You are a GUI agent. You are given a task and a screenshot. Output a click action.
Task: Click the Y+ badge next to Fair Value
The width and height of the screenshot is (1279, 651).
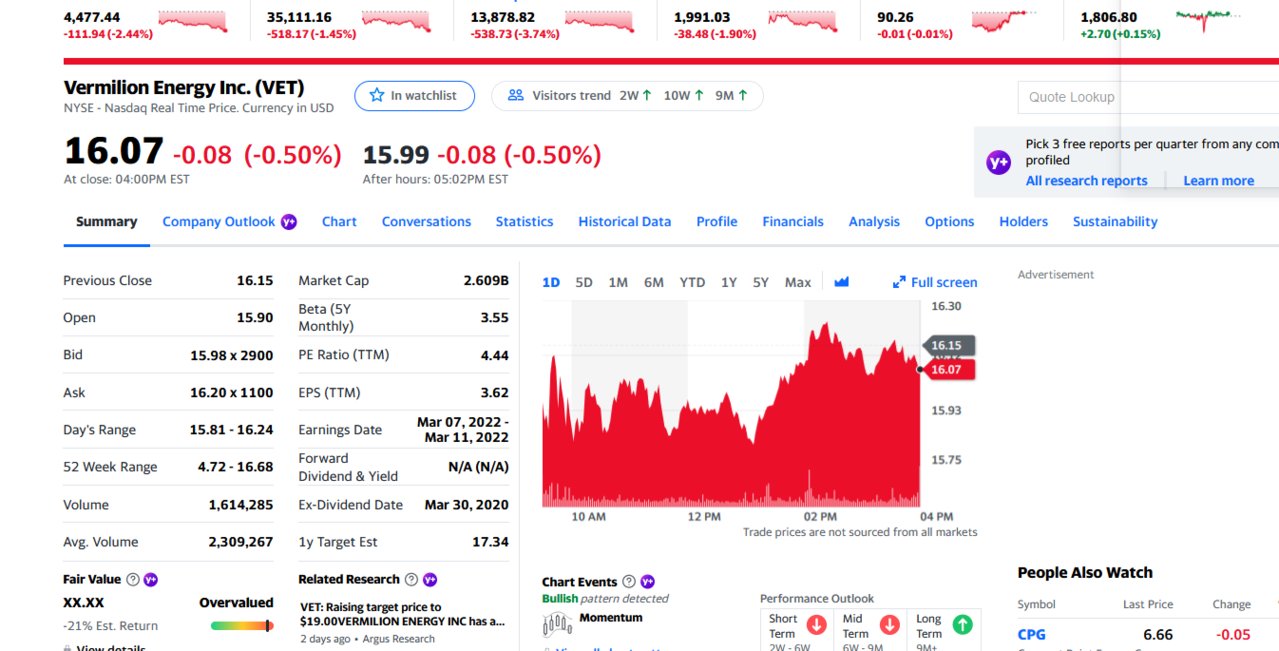[x=151, y=579]
